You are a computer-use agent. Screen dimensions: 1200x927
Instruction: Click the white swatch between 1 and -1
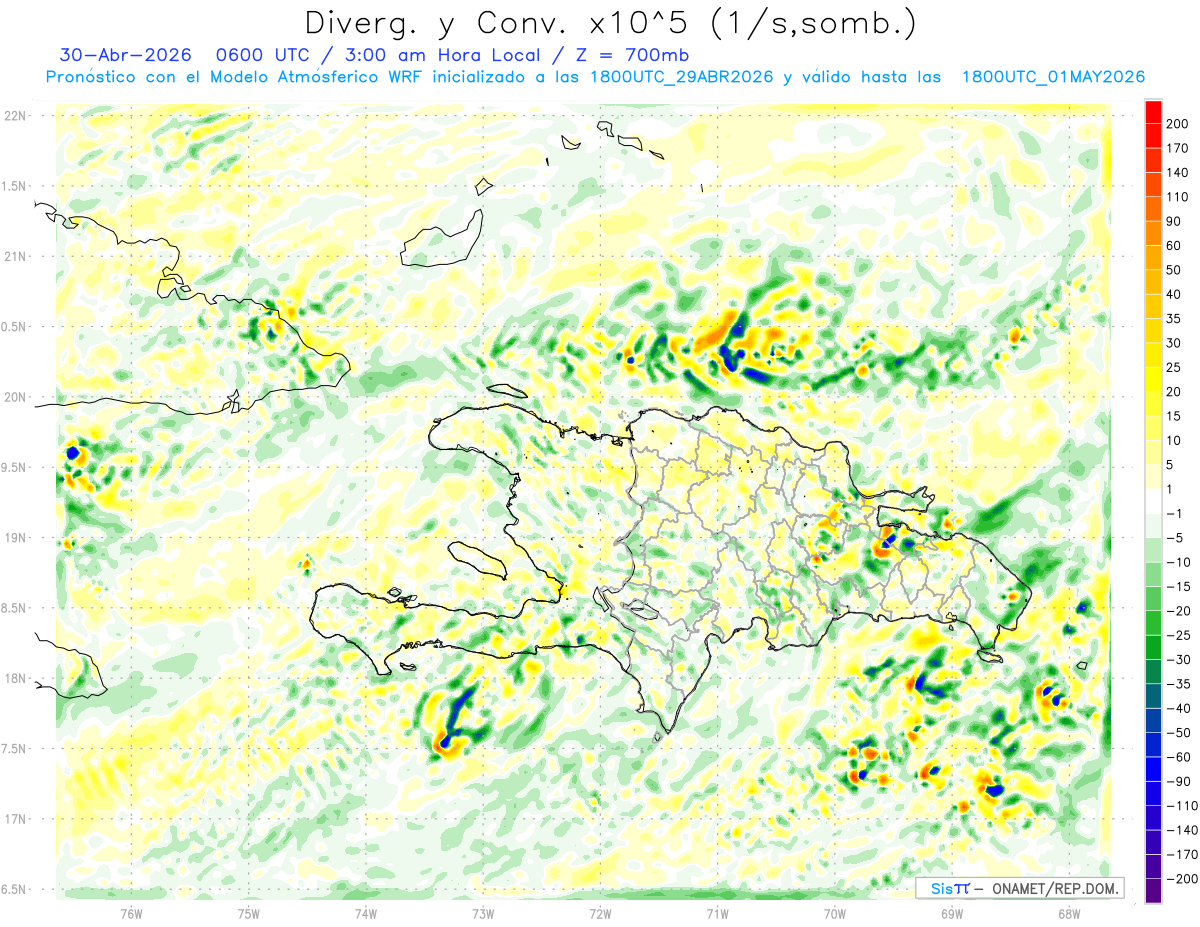point(1153,501)
